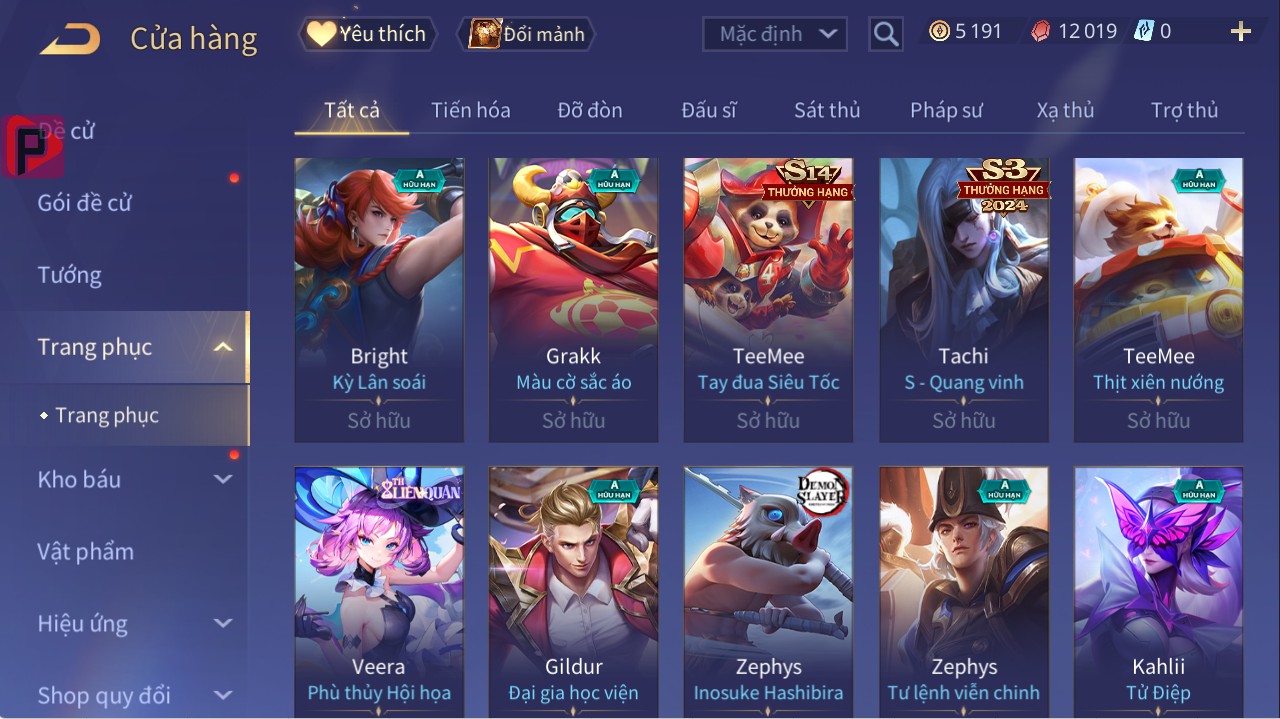The height and width of the screenshot is (719, 1280).
Task: Tap the blue voucher ticket icon
Action: (1144, 31)
